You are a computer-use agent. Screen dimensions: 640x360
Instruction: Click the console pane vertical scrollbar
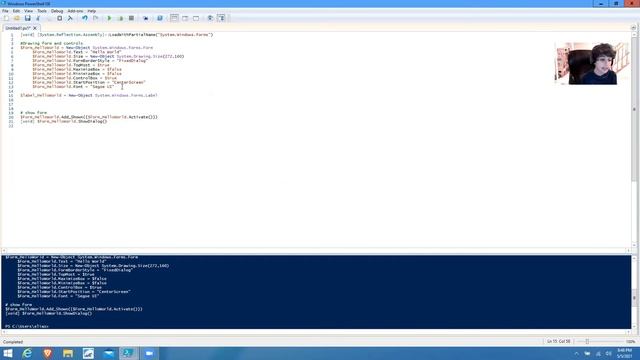tap(634, 292)
